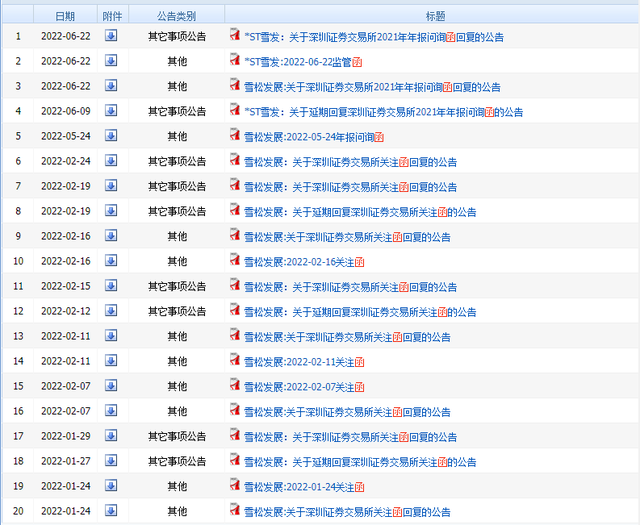The height and width of the screenshot is (525, 640).
Task: Select date 2022-05-24 in row 5
Action: pyautogui.click(x=66, y=136)
